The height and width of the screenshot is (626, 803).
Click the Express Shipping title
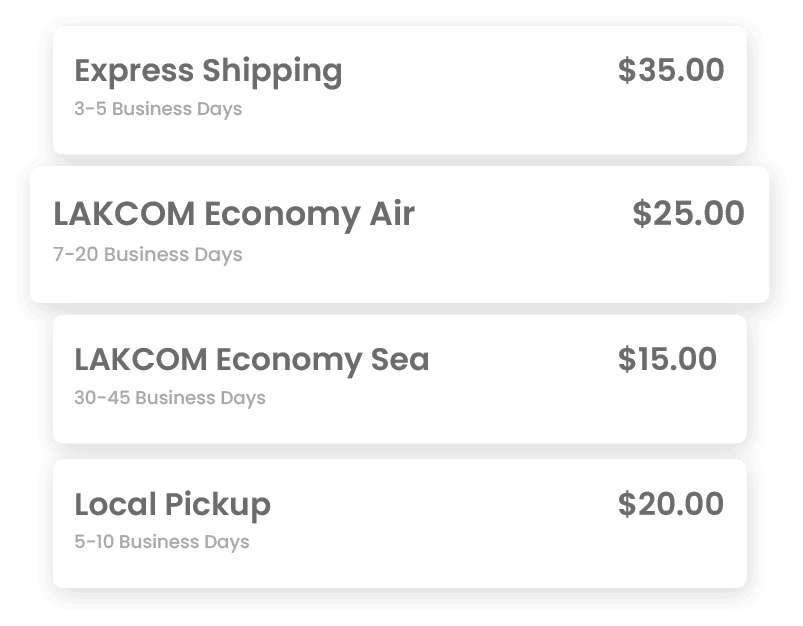coord(208,72)
